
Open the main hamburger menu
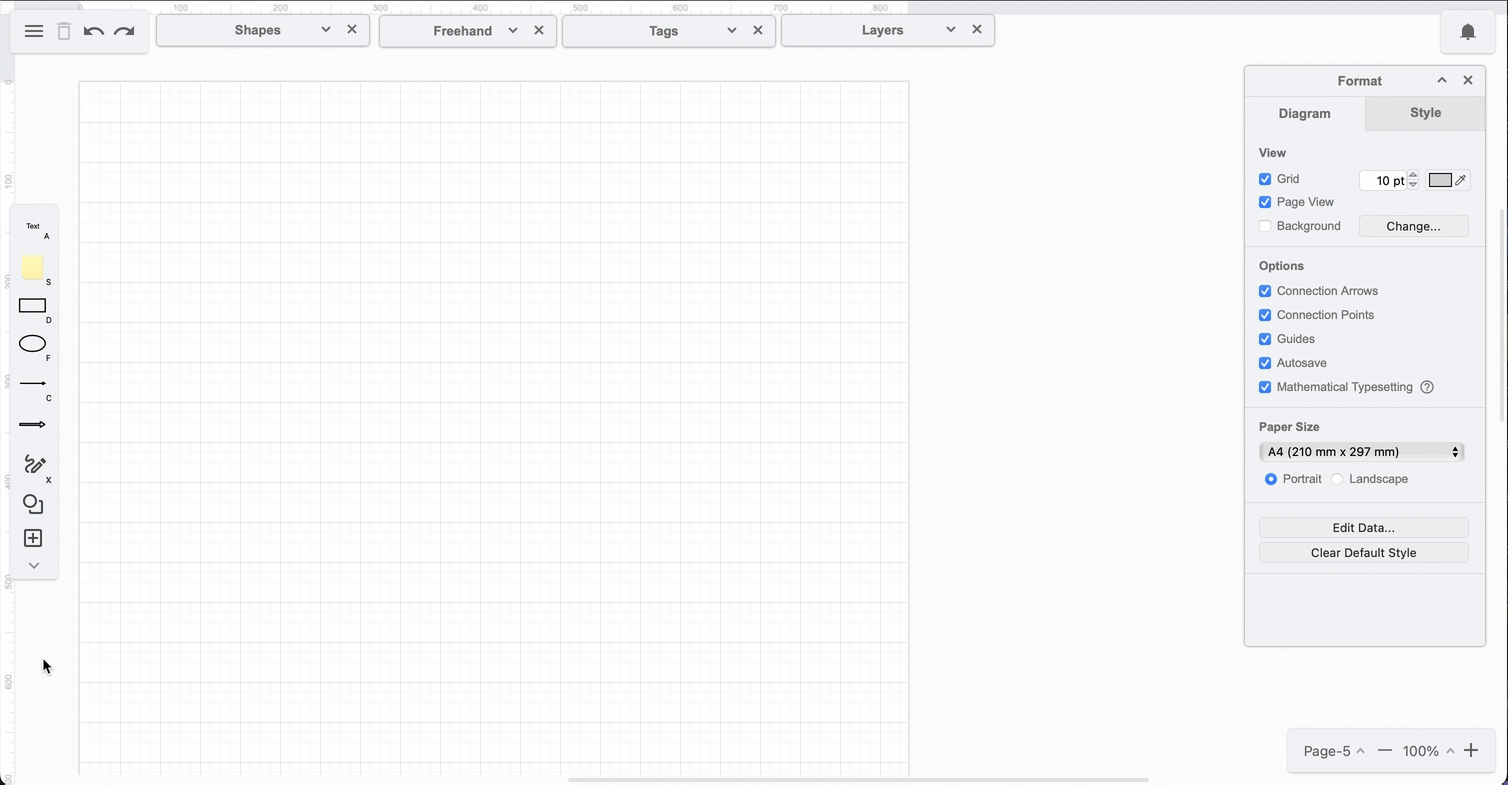pos(33,31)
